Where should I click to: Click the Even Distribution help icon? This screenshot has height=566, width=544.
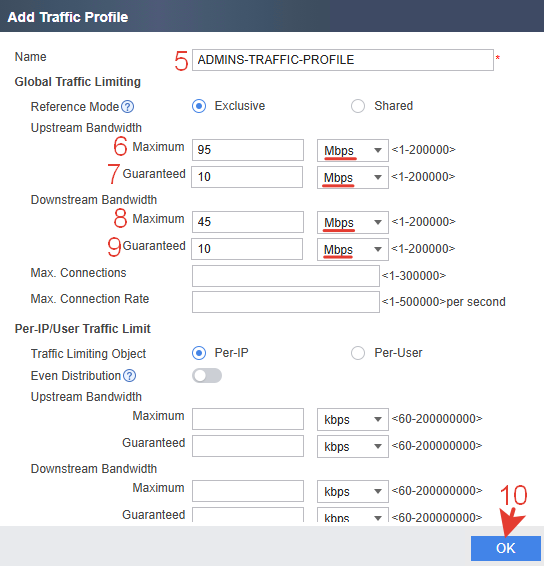tap(129, 376)
